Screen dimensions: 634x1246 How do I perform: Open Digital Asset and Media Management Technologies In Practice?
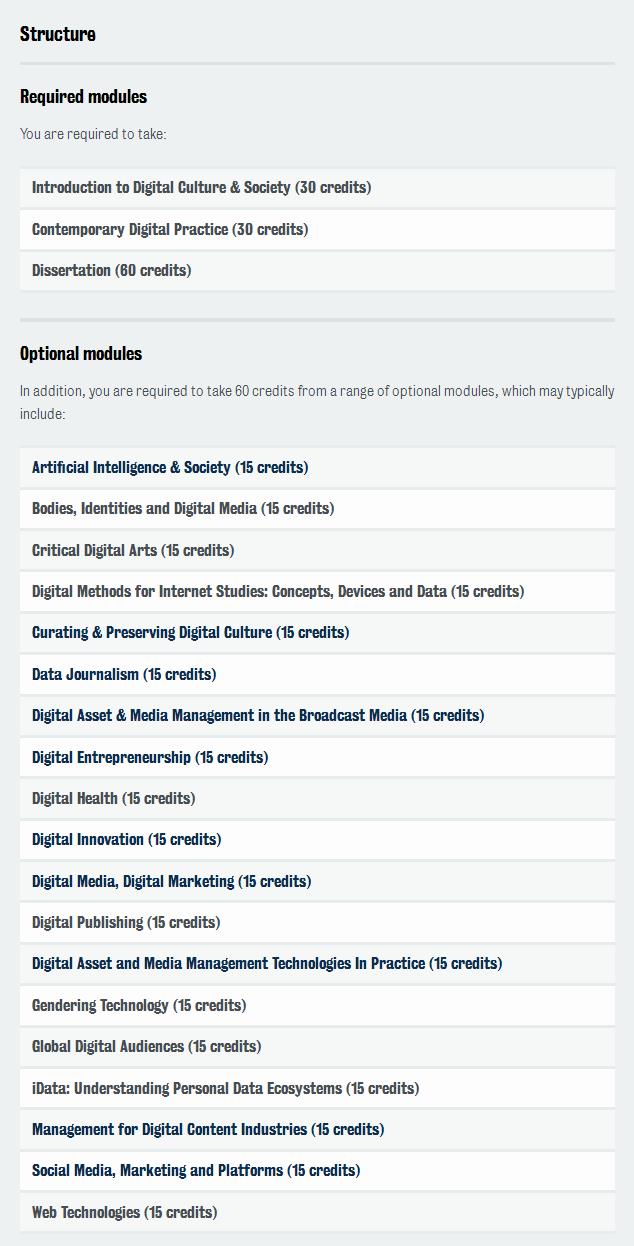coord(267,964)
